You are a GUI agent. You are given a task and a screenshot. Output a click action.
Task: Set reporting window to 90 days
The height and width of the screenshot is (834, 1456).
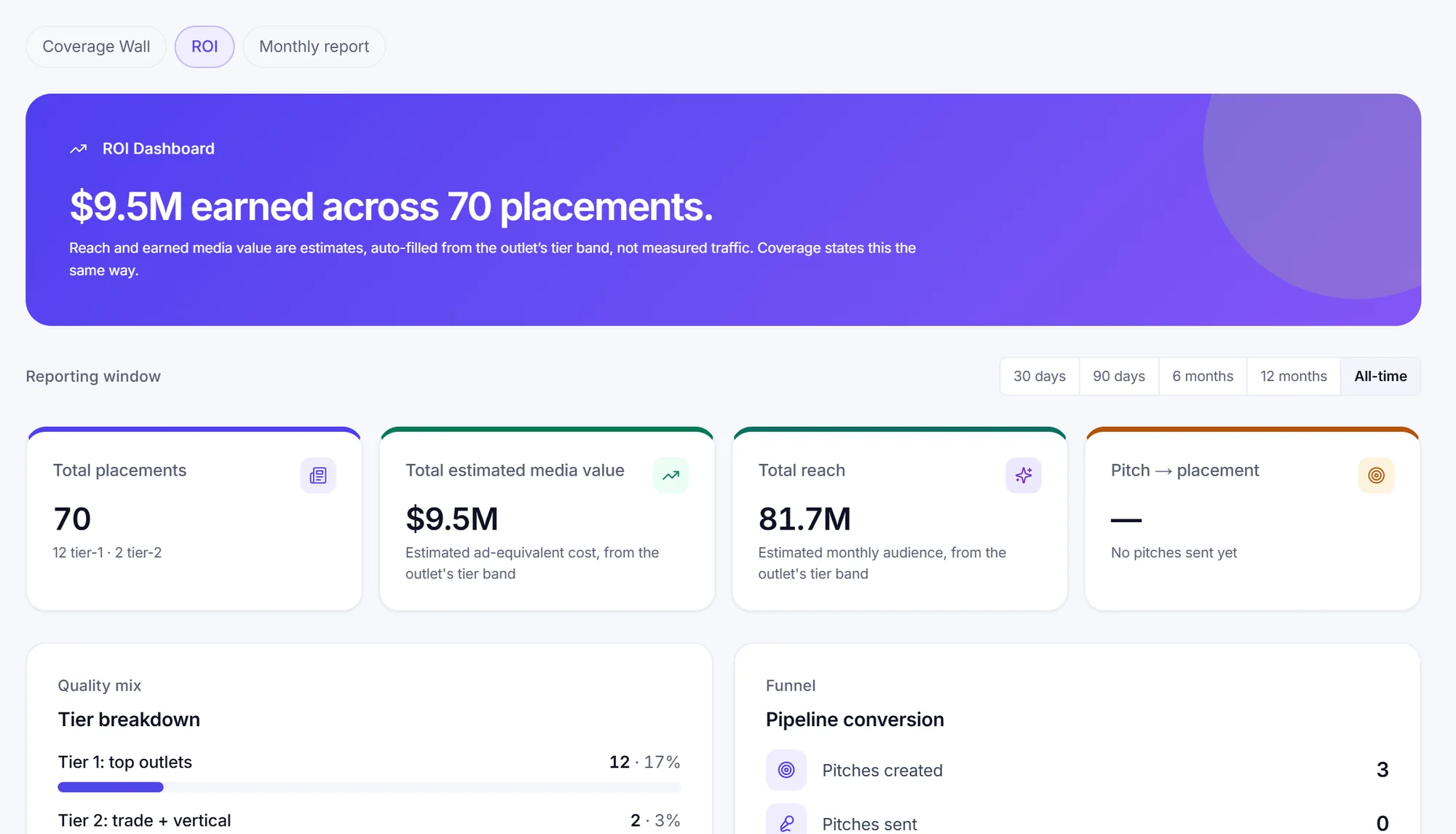tap(1119, 377)
